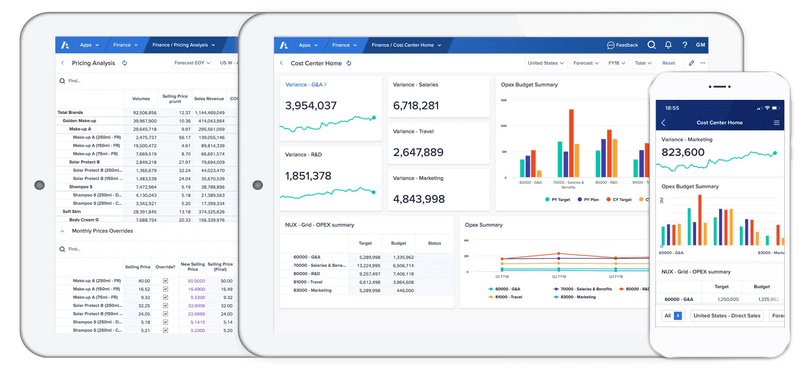Viewport: 806px width, 379px height.
Task: Open the Feedback speech bubble icon
Action: coord(611,45)
